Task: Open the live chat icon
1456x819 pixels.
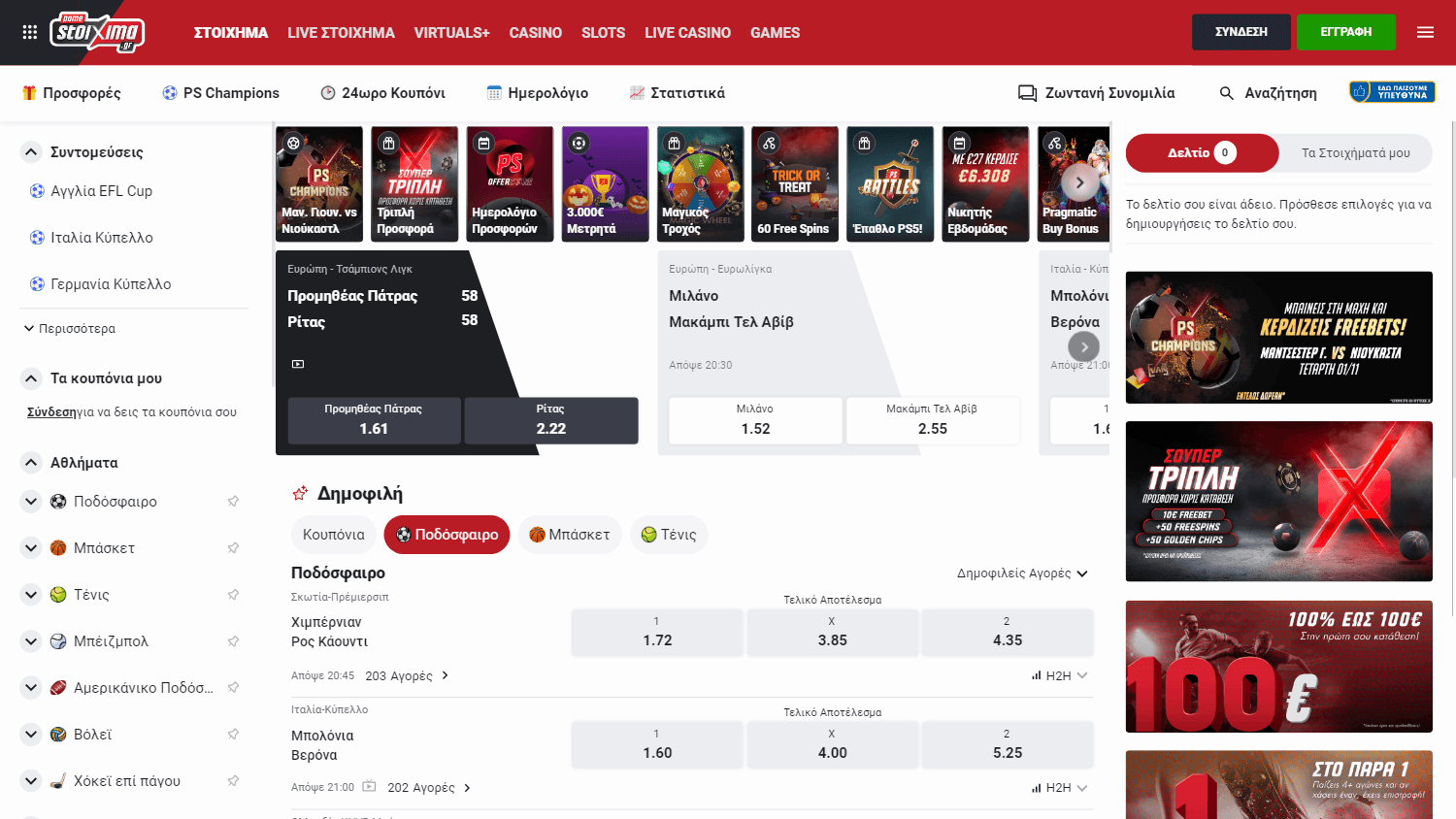Action: point(1027,93)
